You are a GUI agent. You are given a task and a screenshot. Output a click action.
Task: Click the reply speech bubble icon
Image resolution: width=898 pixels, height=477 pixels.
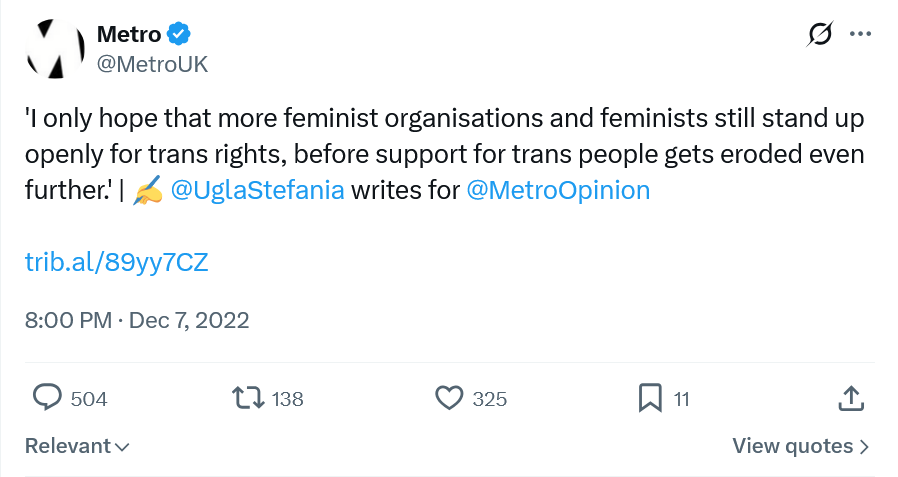[48, 398]
